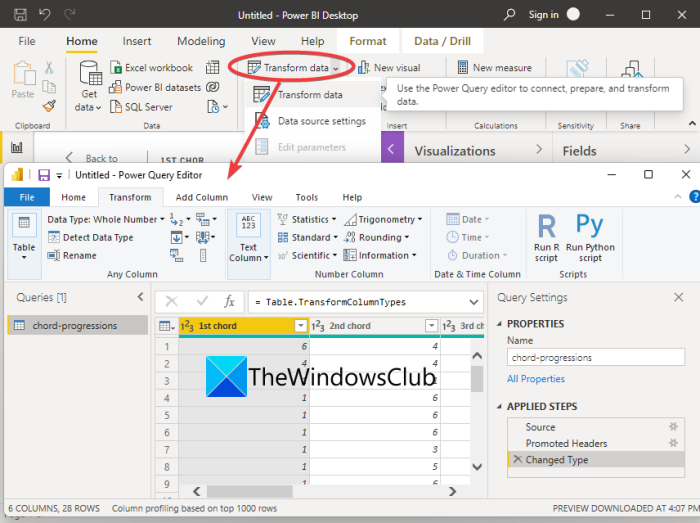Expand the Transform data dropdown arrow
This screenshot has height=523, width=700.
pyautogui.click(x=336, y=68)
